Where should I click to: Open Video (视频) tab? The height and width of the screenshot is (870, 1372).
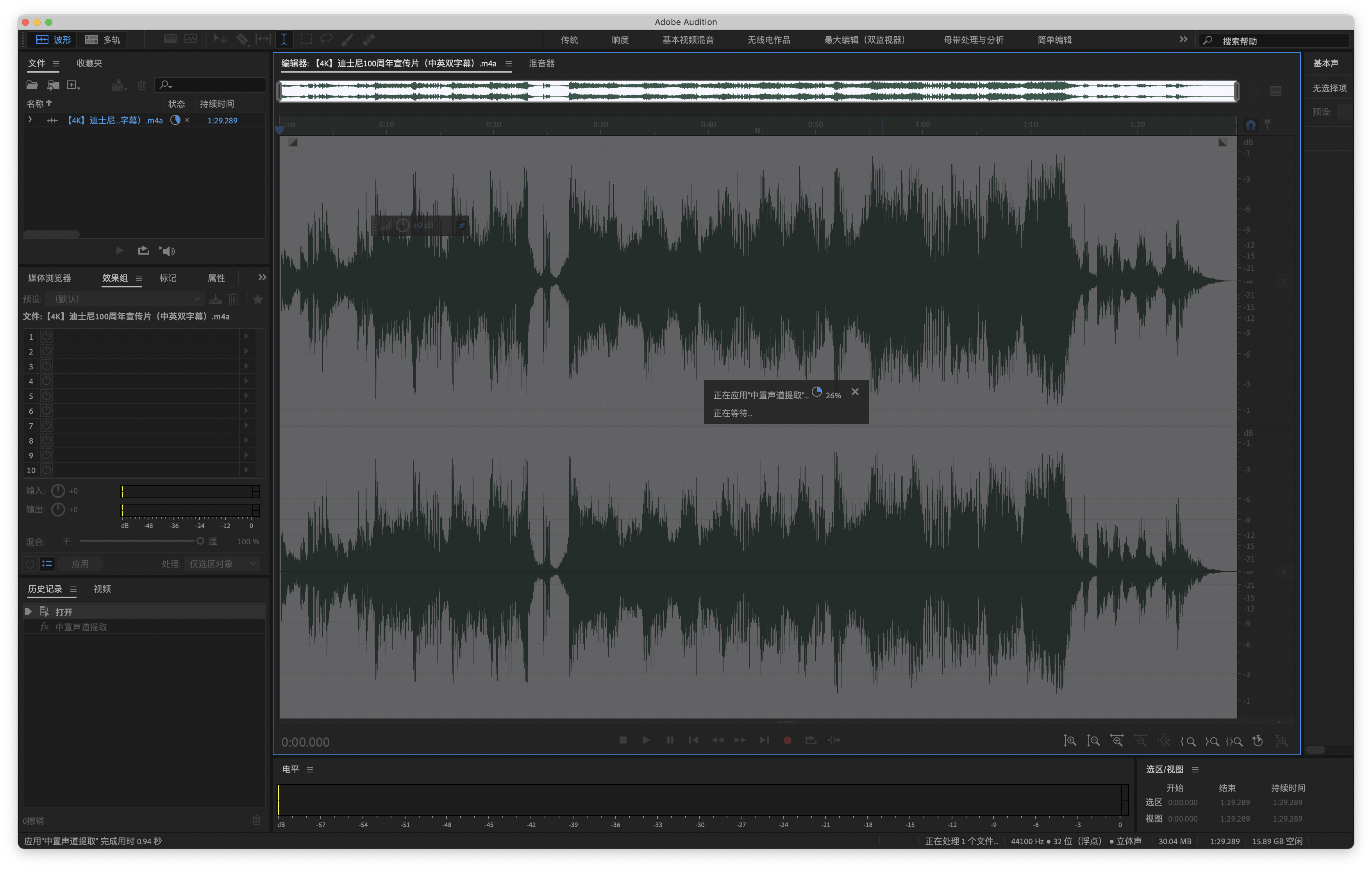pyautogui.click(x=102, y=589)
